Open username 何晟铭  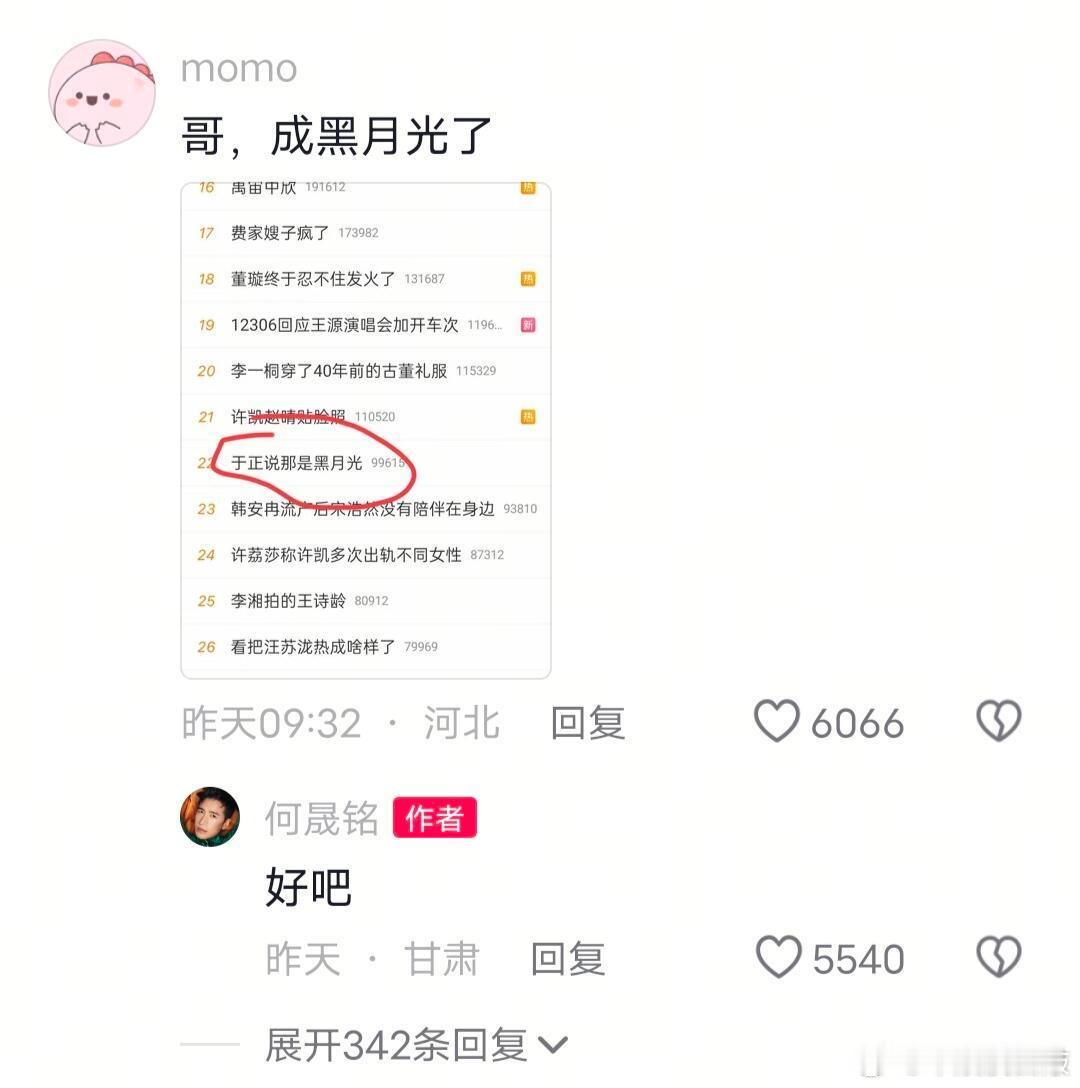click(x=321, y=817)
